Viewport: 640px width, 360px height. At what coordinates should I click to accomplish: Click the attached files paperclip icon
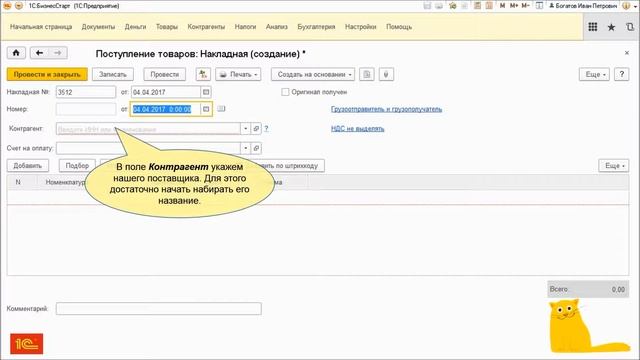(386, 74)
